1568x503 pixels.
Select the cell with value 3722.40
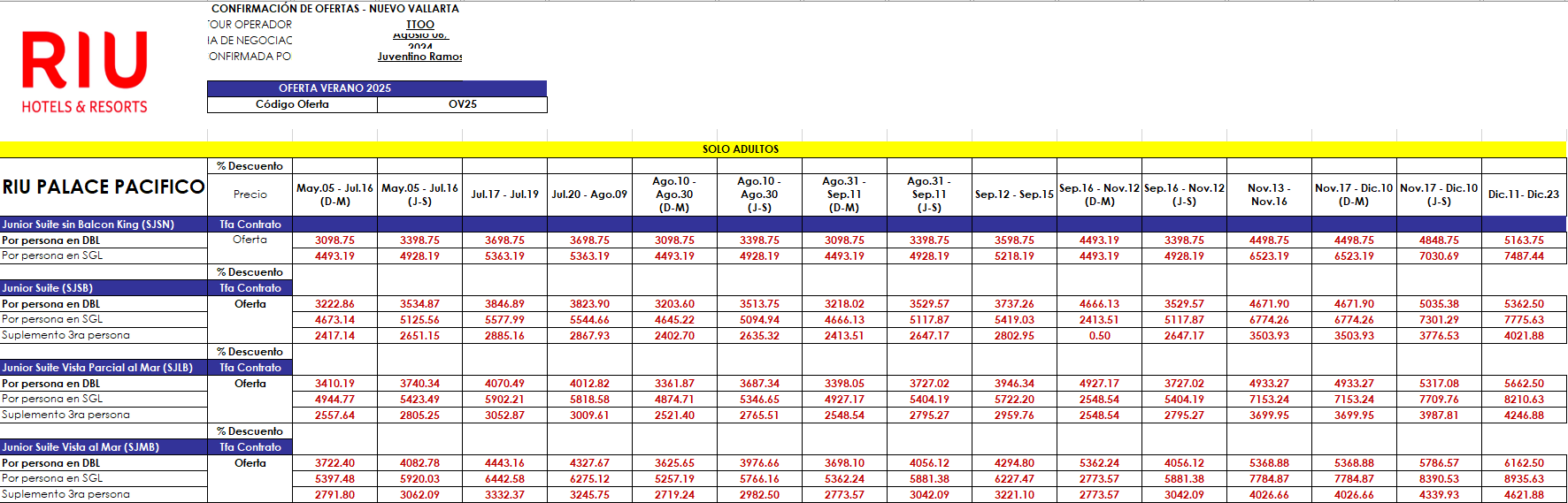tap(335, 463)
